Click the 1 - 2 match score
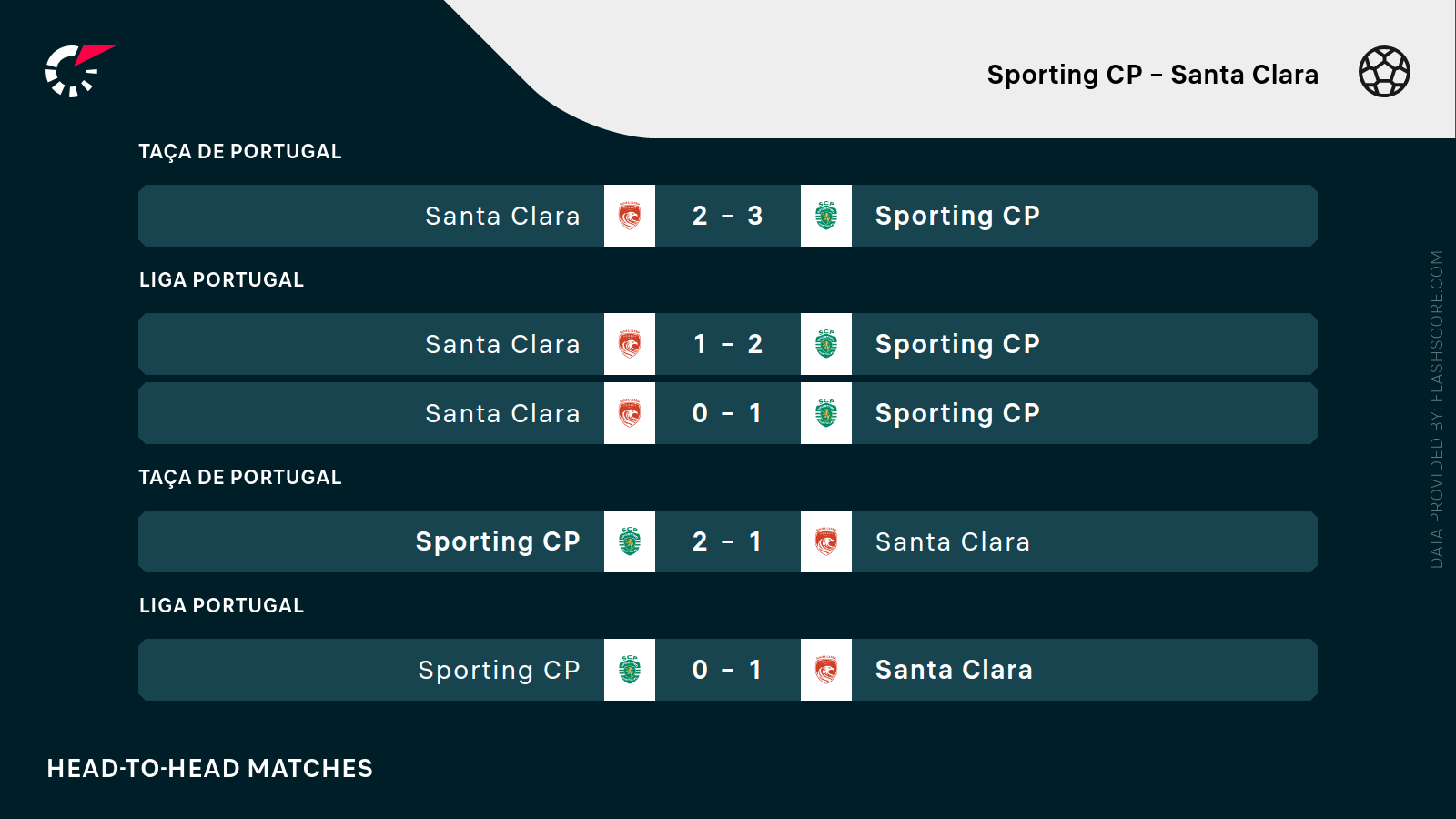Image resolution: width=1456 pixels, height=819 pixels. click(728, 344)
